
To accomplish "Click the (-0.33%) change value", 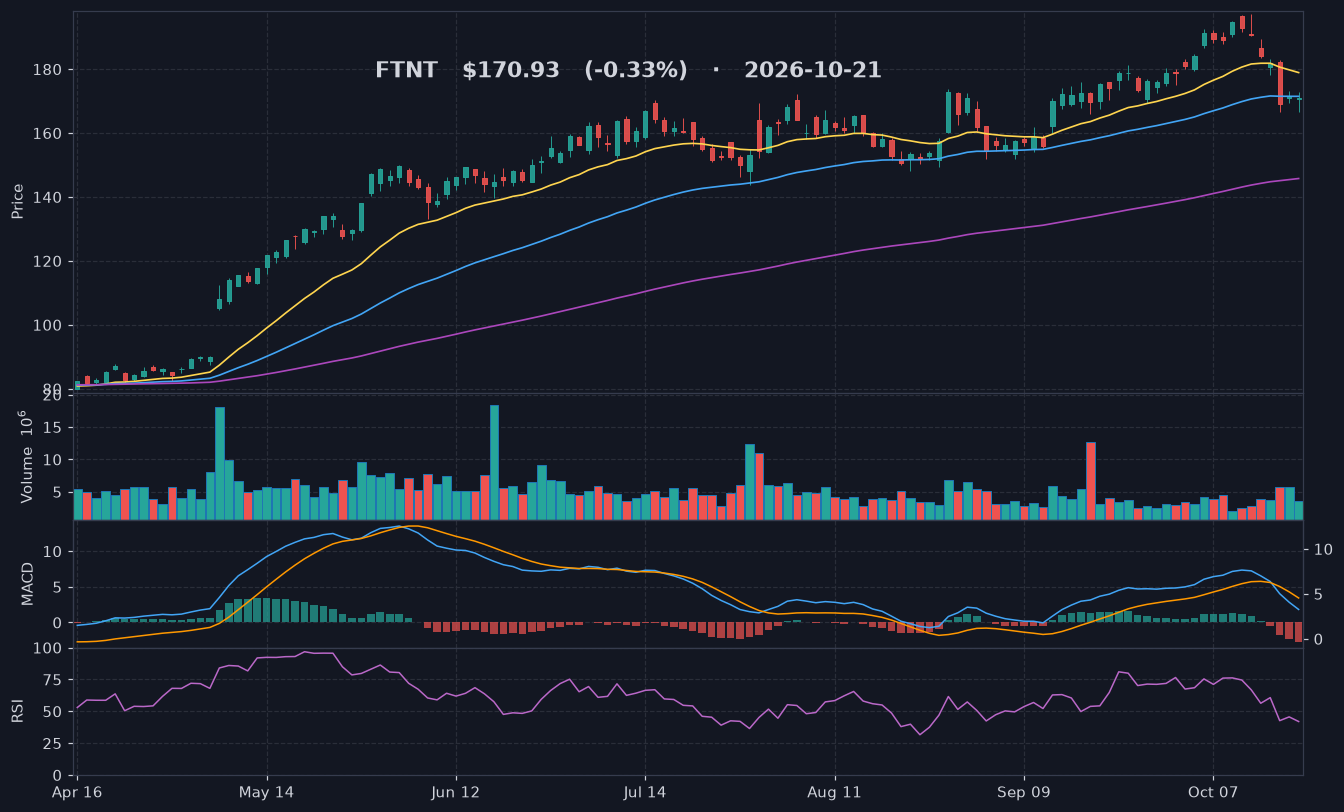I will pos(636,70).
